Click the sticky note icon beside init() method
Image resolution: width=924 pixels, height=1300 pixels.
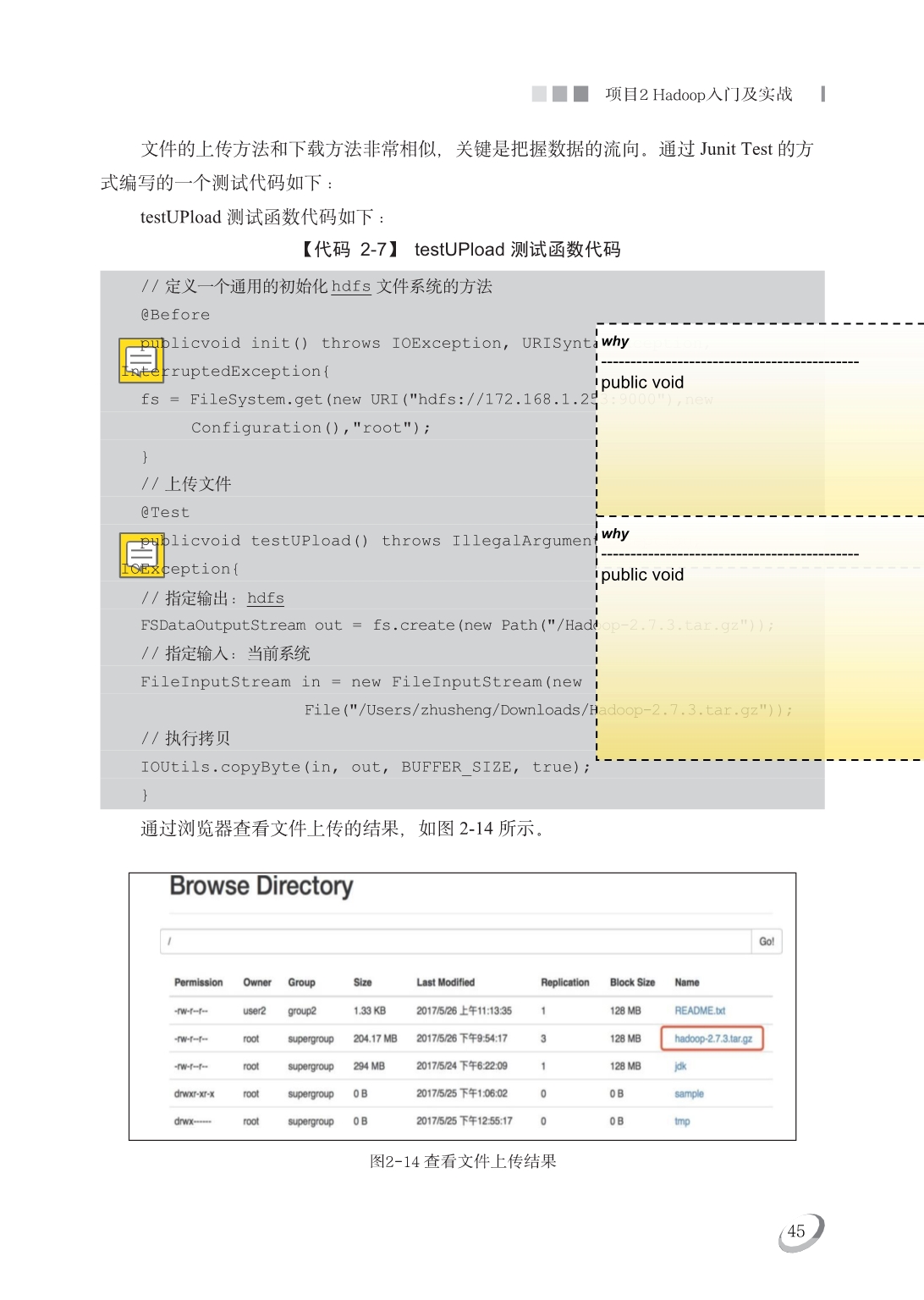[x=140, y=360]
